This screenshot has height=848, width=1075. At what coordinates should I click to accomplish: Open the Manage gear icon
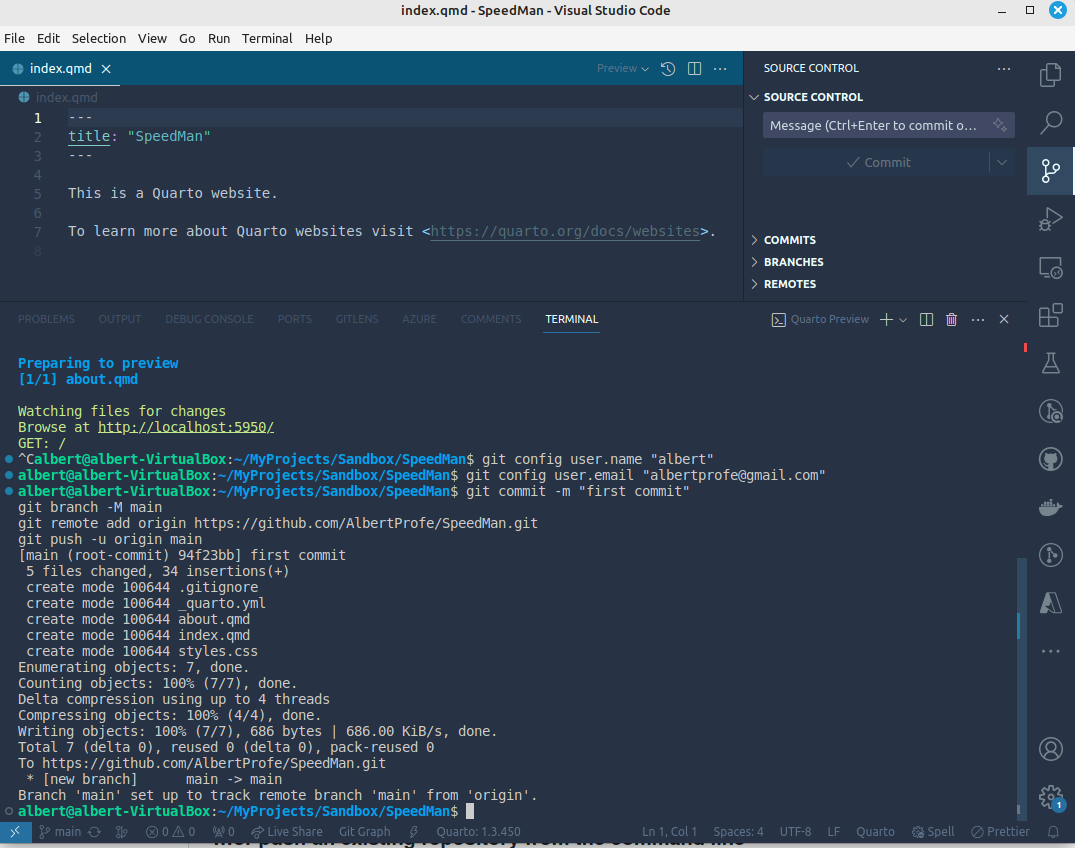pyautogui.click(x=1050, y=797)
